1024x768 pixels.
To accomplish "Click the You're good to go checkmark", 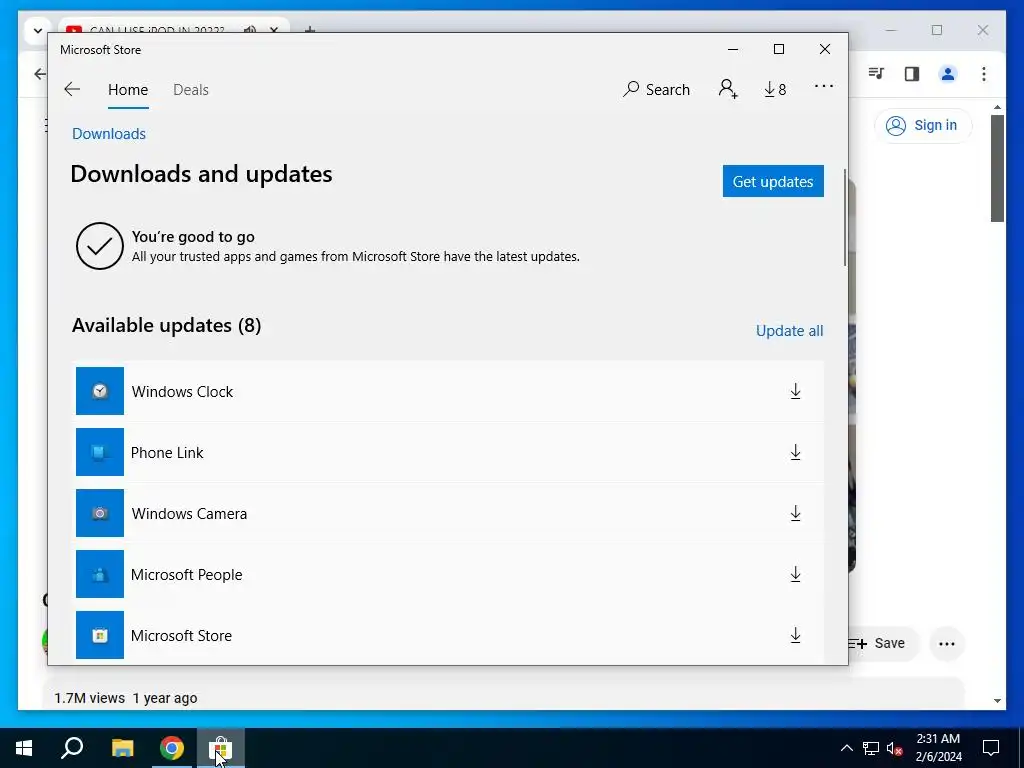I will (x=100, y=246).
